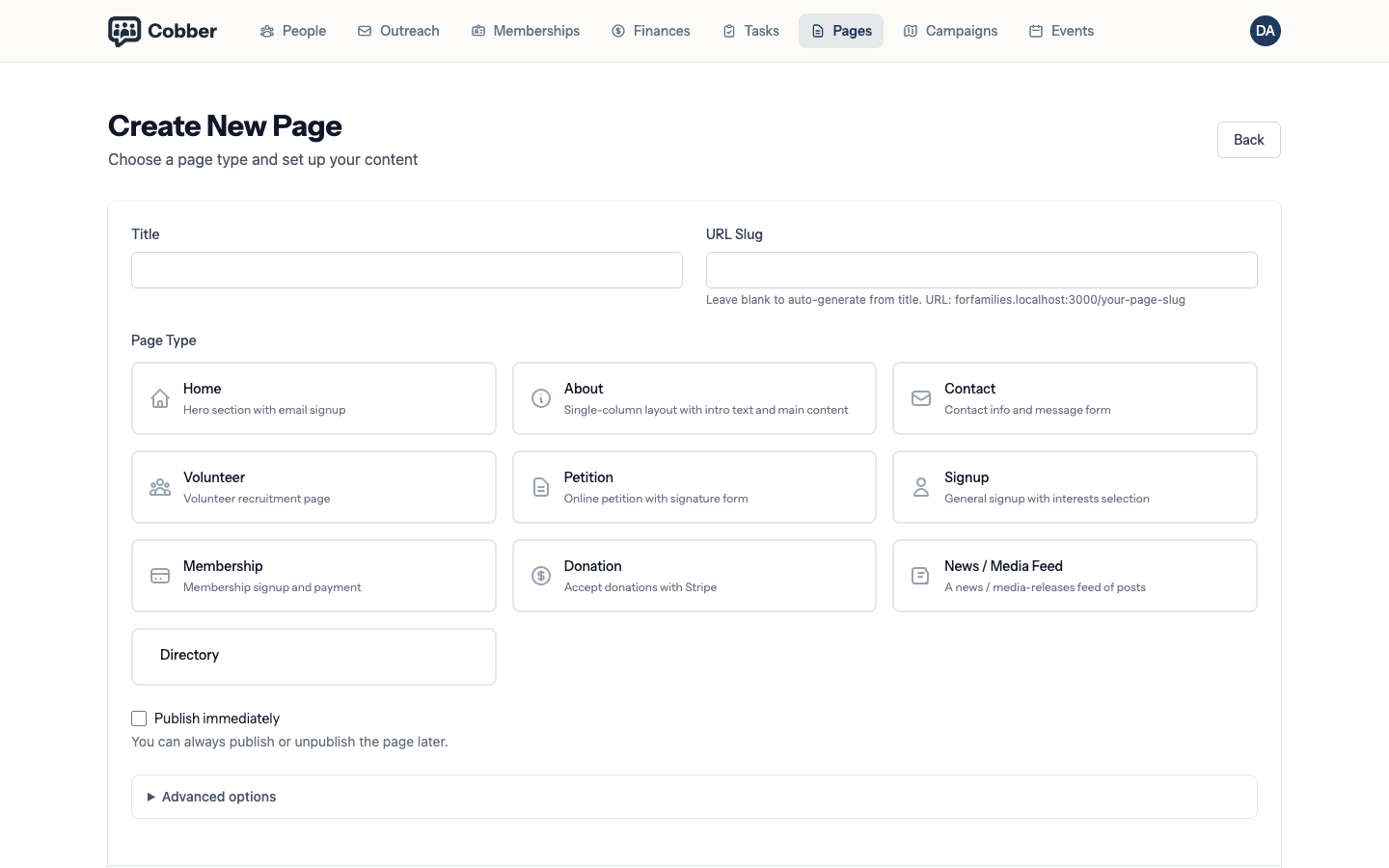Click the Campaigns map icon in navbar
This screenshot has width=1389, height=868.
(x=911, y=31)
